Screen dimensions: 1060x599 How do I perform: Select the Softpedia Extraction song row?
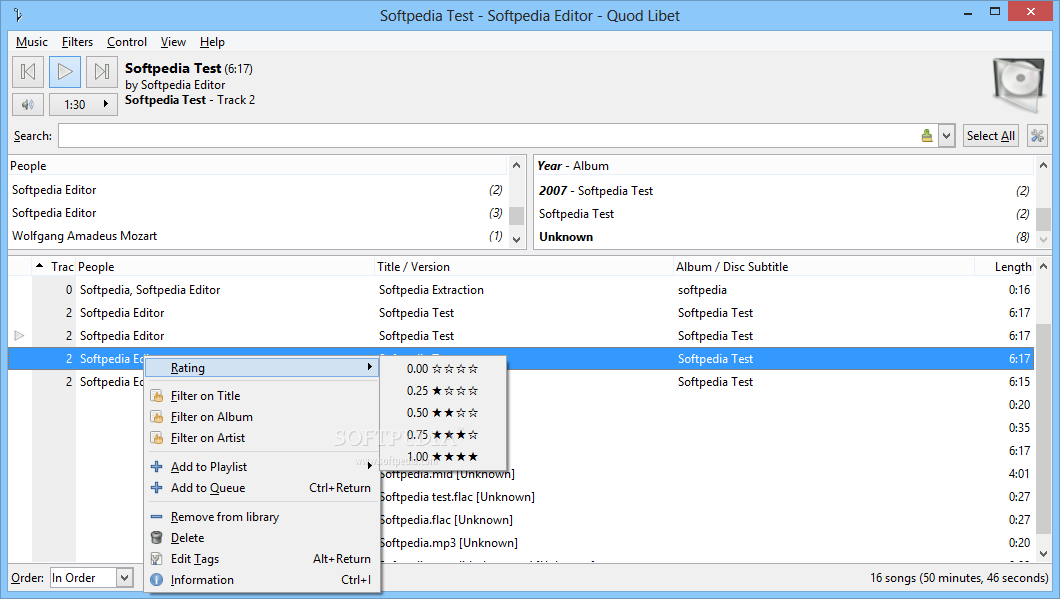[521, 290]
